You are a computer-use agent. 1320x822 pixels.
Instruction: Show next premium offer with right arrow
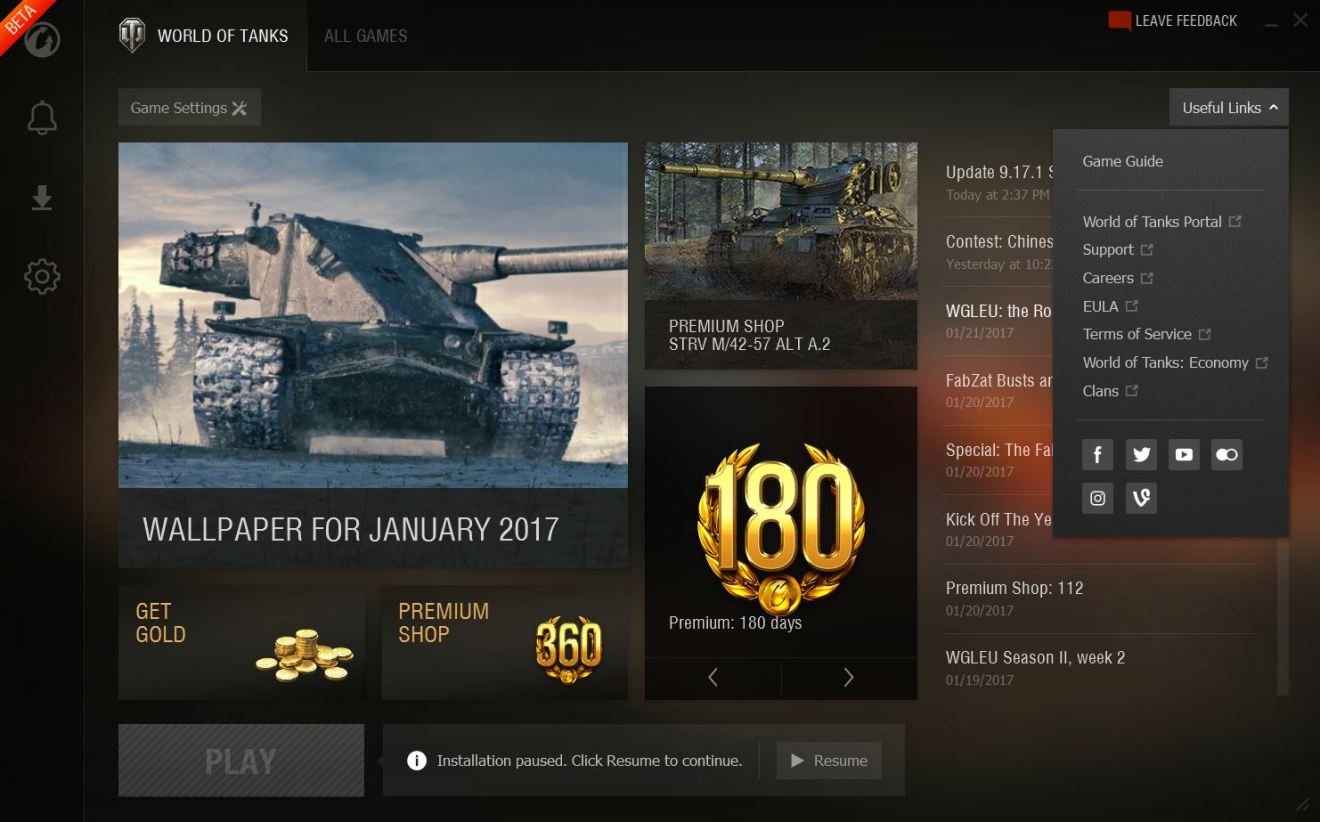(848, 678)
